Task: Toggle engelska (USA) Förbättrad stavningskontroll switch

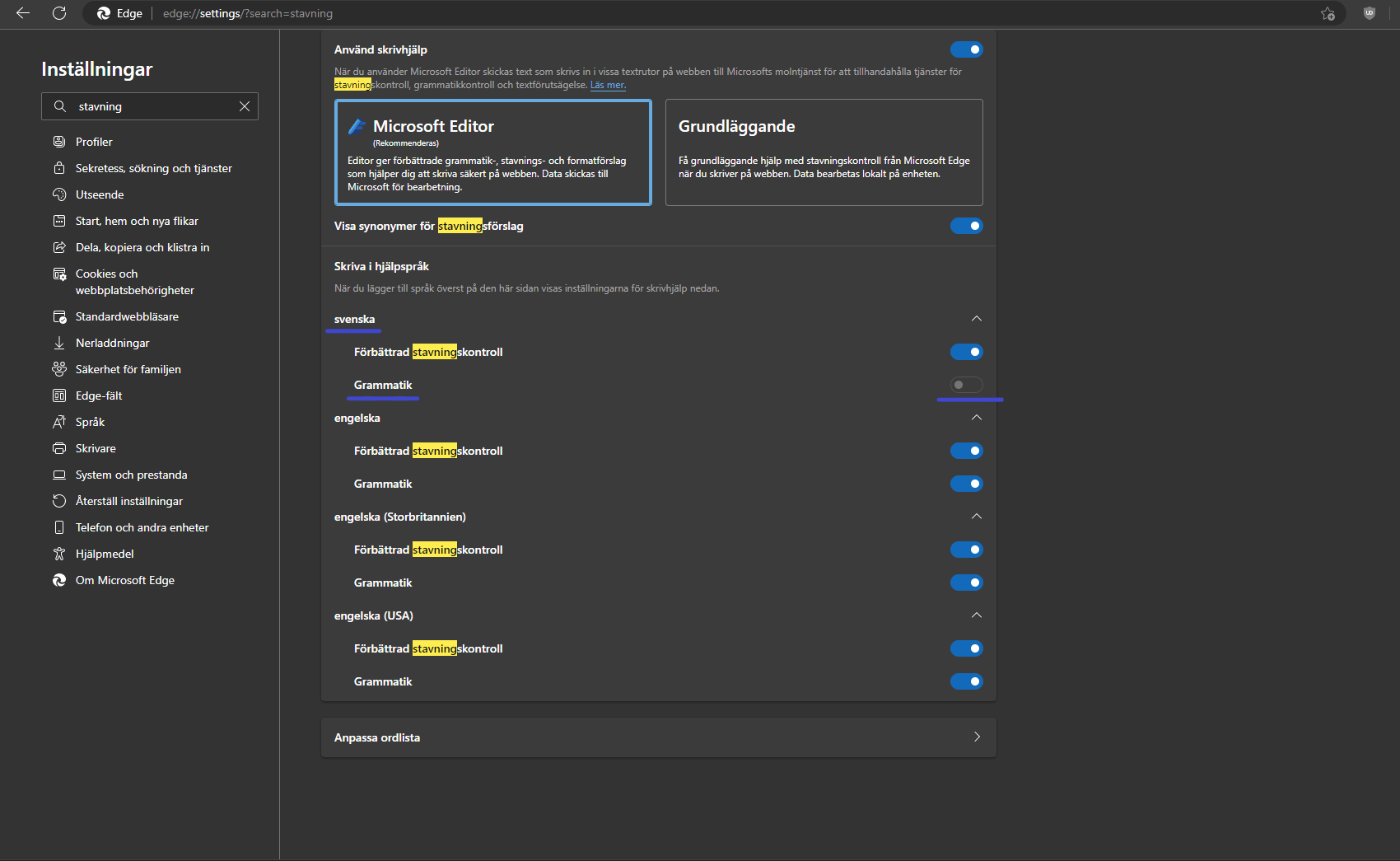Action: (x=967, y=648)
